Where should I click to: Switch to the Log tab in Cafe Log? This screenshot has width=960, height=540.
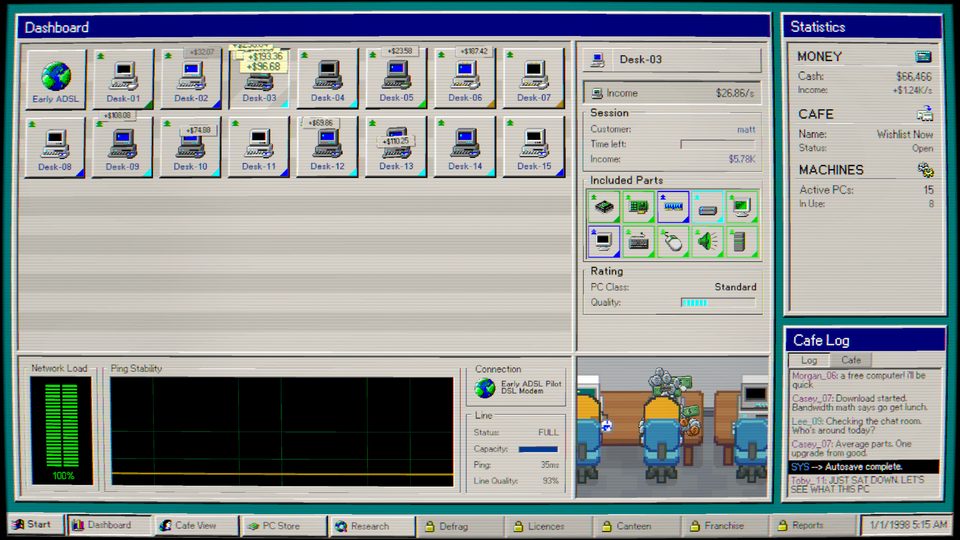pos(809,360)
